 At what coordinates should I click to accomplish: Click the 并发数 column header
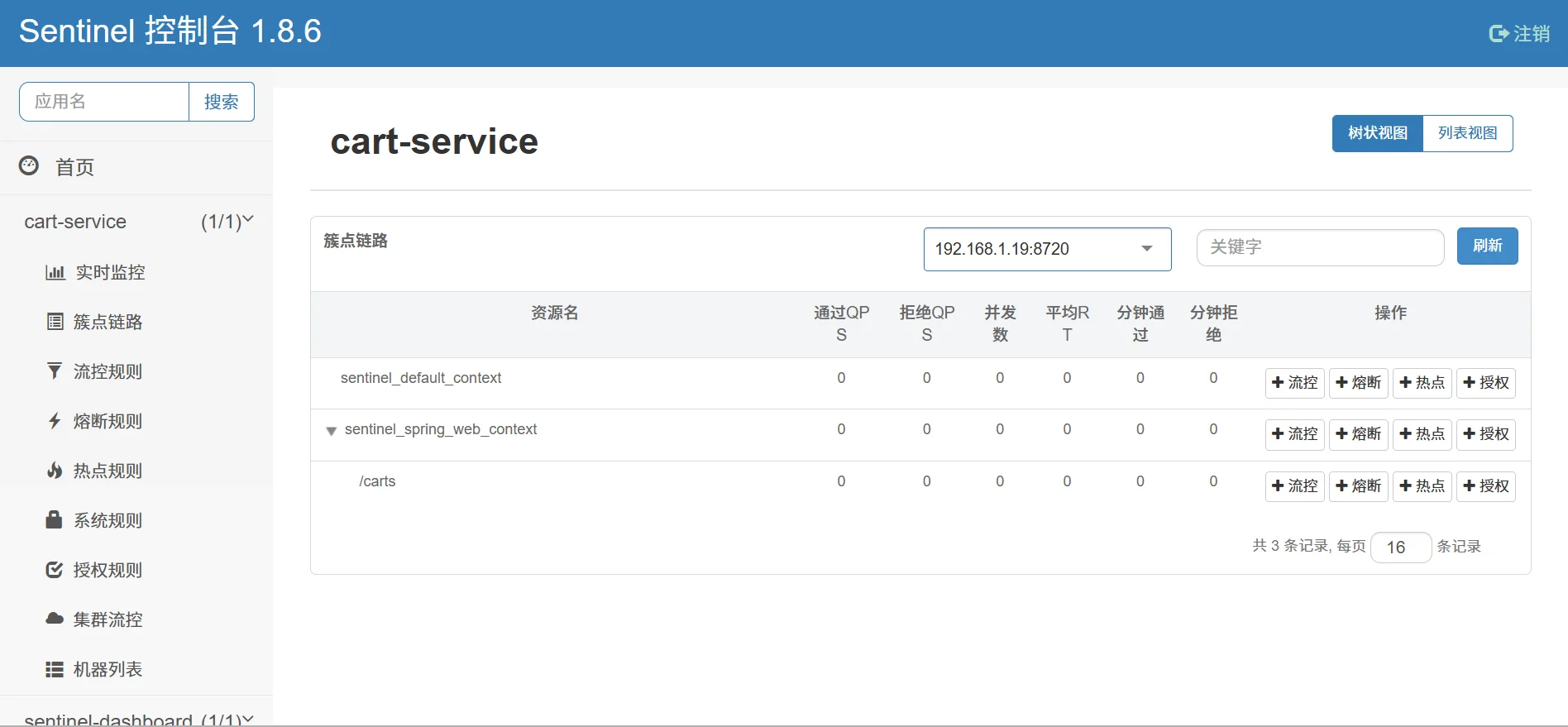tap(1000, 323)
